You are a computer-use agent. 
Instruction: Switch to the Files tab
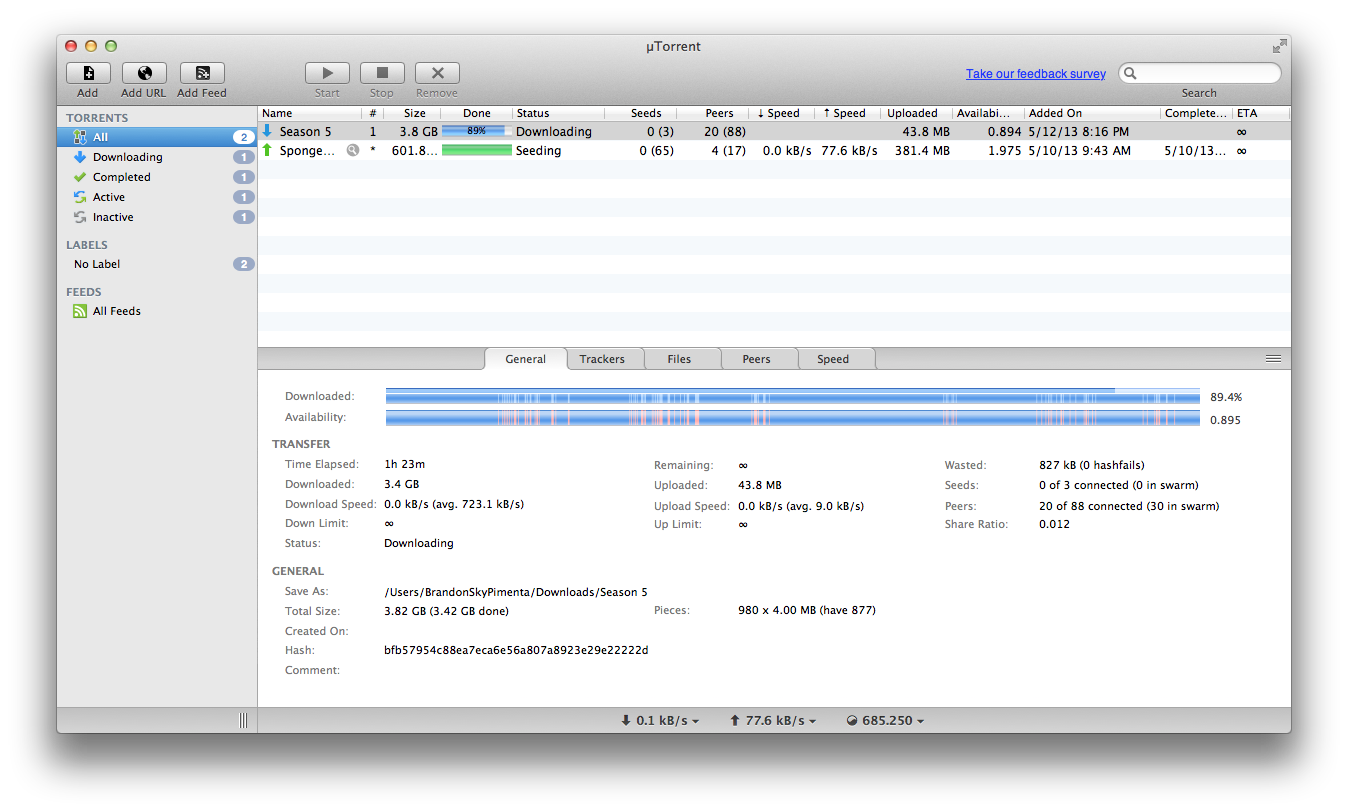(679, 359)
